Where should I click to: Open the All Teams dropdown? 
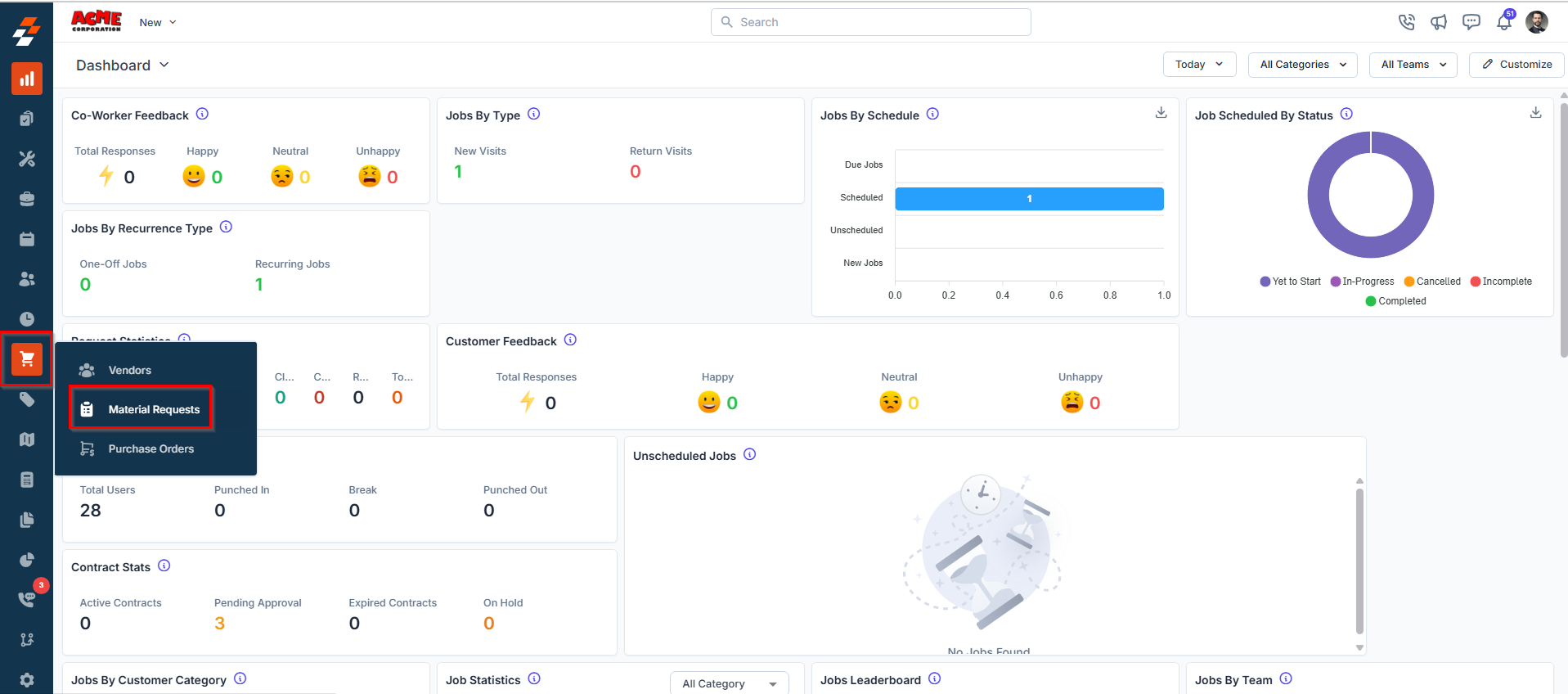pyautogui.click(x=1413, y=65)
